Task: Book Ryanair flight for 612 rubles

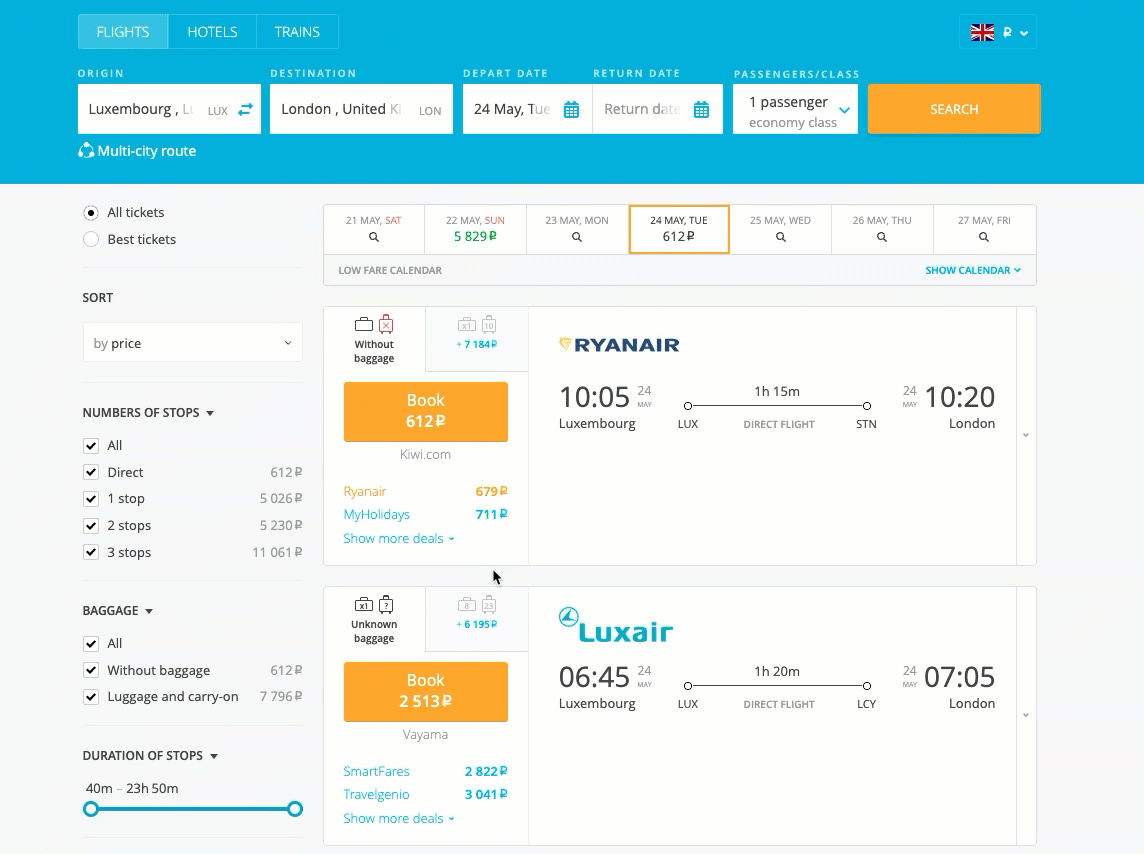Action: tap(425, 411)
